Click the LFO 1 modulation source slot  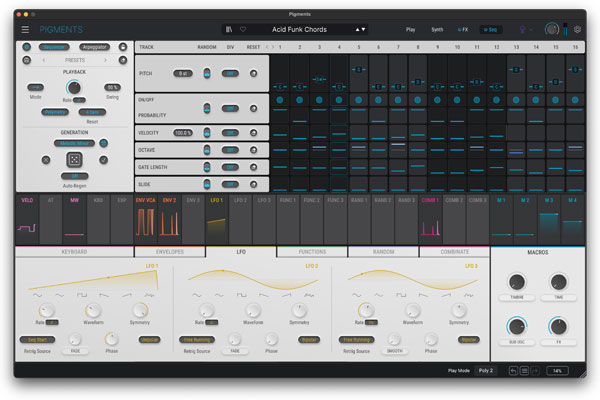pyautogui.click(x=217, y=219)
